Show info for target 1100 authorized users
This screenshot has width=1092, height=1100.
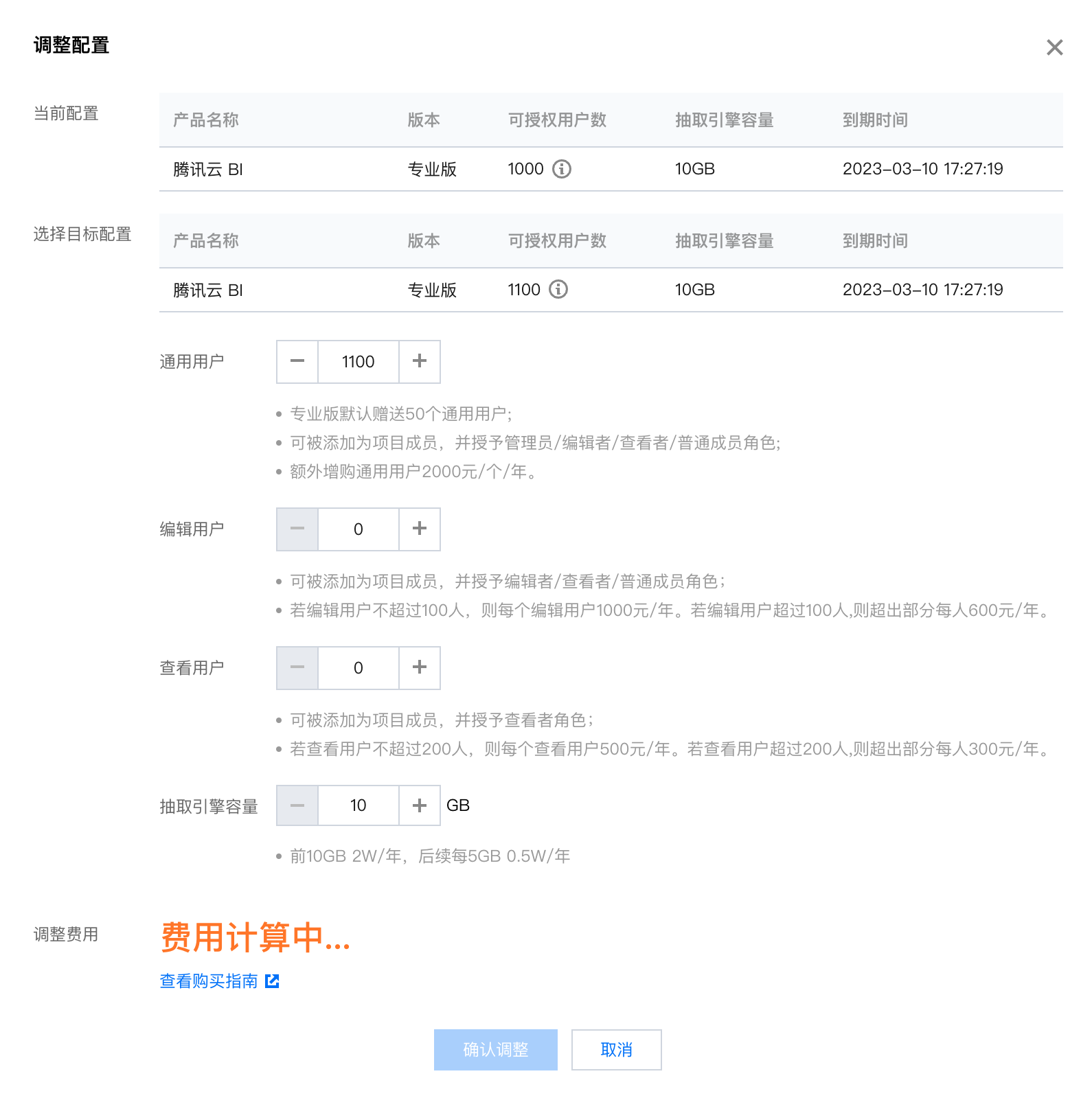[558, 290]
